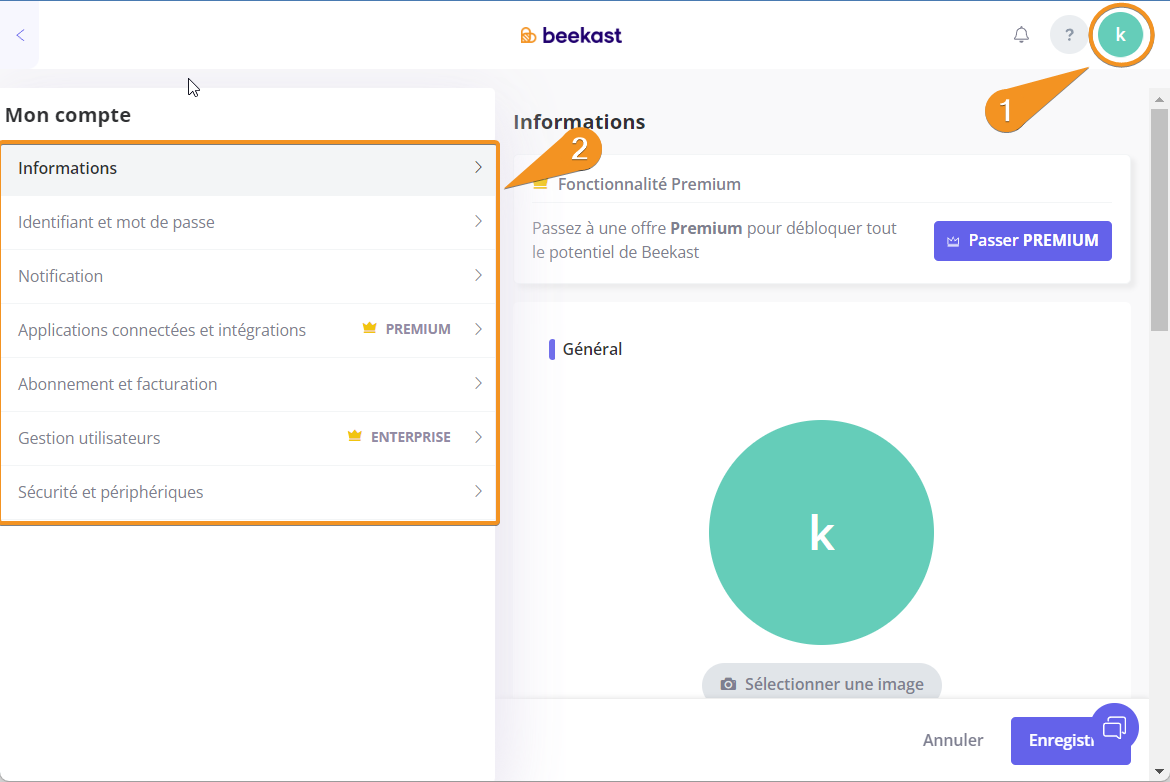
Task: Open the notifications bell
Action: 1021,34
